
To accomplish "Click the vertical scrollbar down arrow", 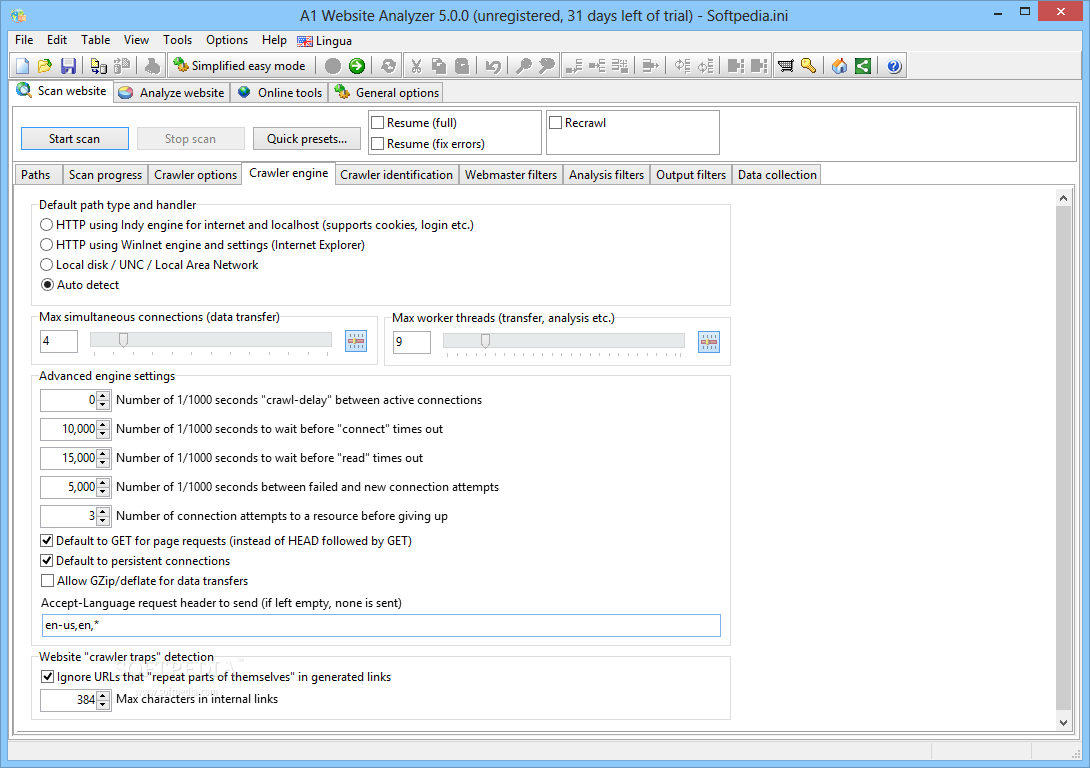I will click(x=1064, y=722).
